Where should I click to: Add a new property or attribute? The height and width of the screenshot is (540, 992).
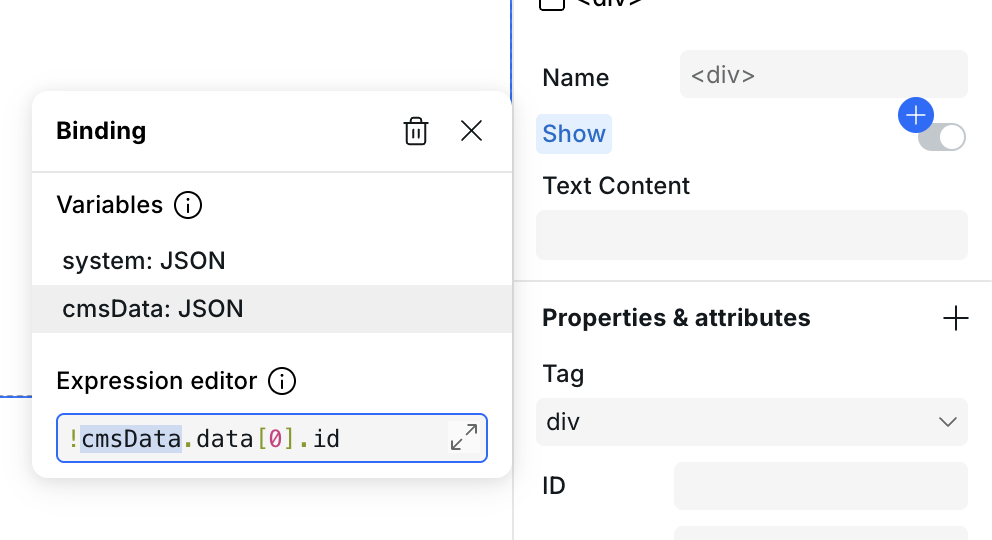point(955,318)
